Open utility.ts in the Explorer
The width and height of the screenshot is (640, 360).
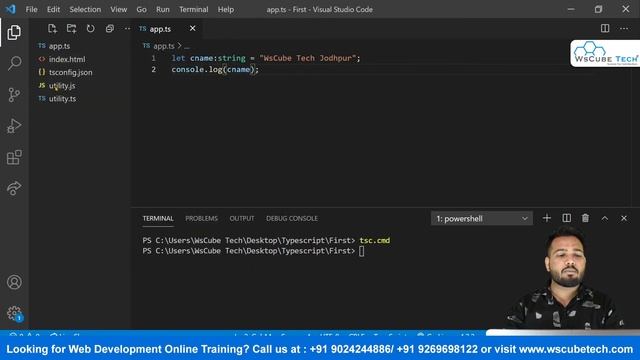[x=62, y=99]
